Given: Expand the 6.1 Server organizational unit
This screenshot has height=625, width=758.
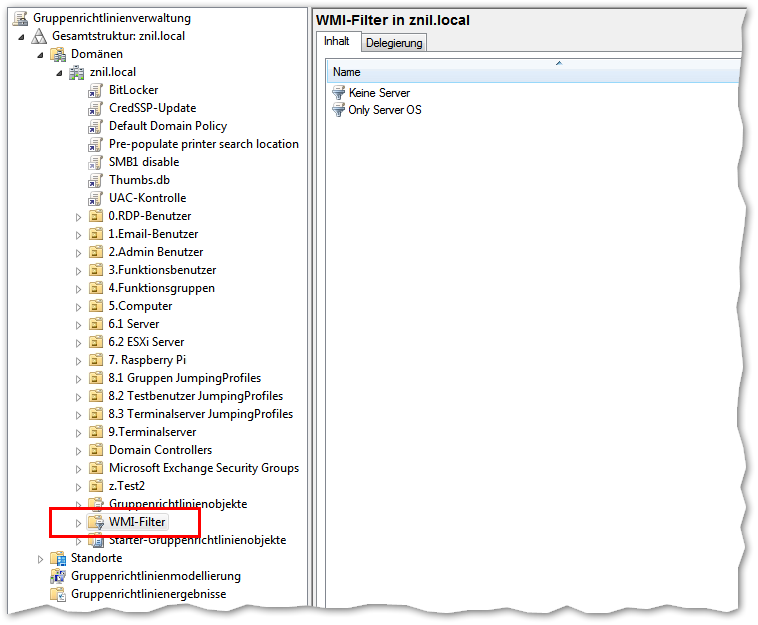Looking at the screenshot, I should pyautogui.click(x=78, y=324).
